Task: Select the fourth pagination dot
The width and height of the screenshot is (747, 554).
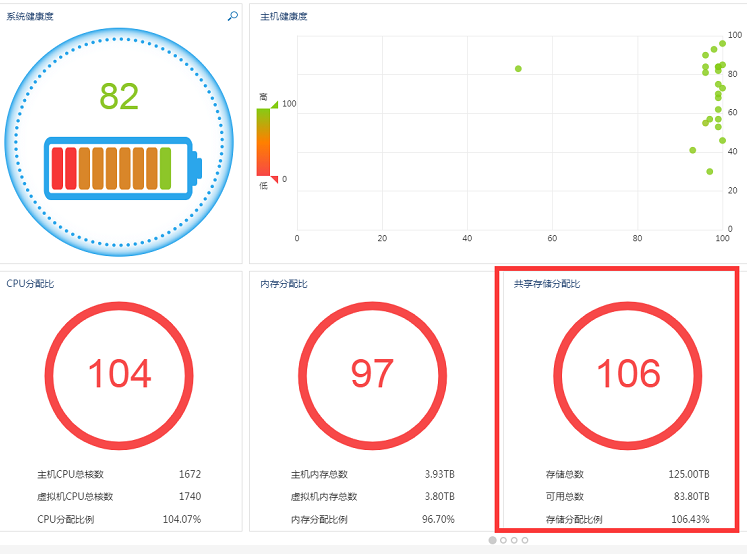Action: click(x=525, y=540)
